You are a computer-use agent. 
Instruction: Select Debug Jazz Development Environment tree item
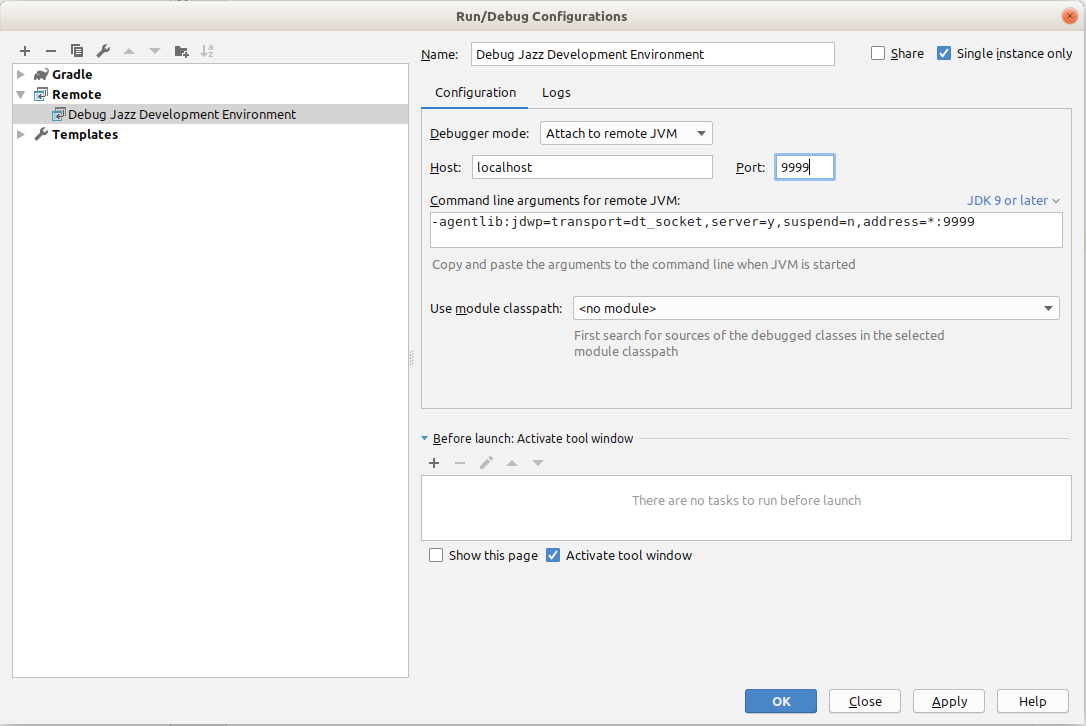click(x=211, y=114)
